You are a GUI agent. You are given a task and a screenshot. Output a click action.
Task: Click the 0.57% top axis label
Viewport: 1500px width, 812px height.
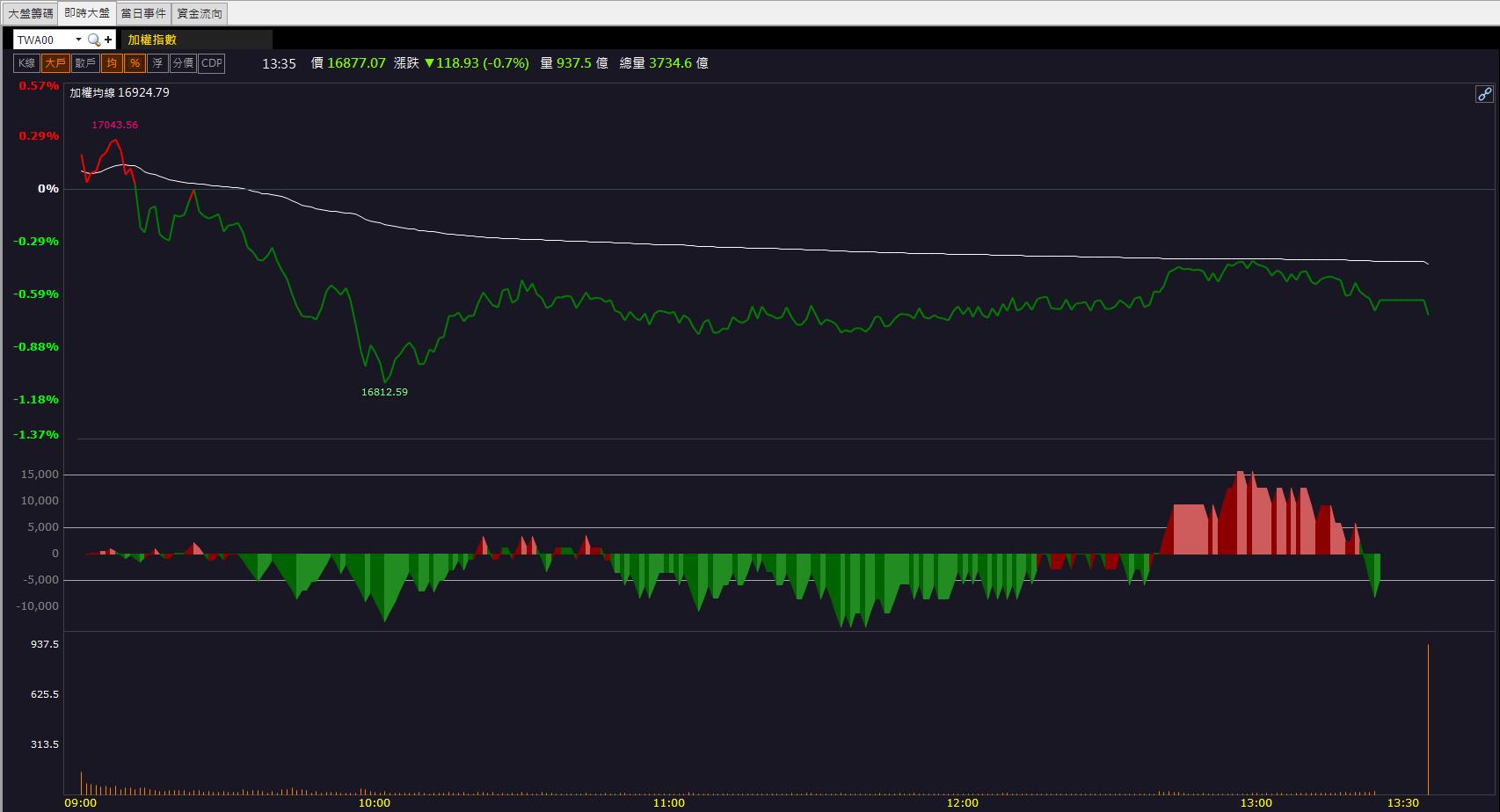click(39, 86)
